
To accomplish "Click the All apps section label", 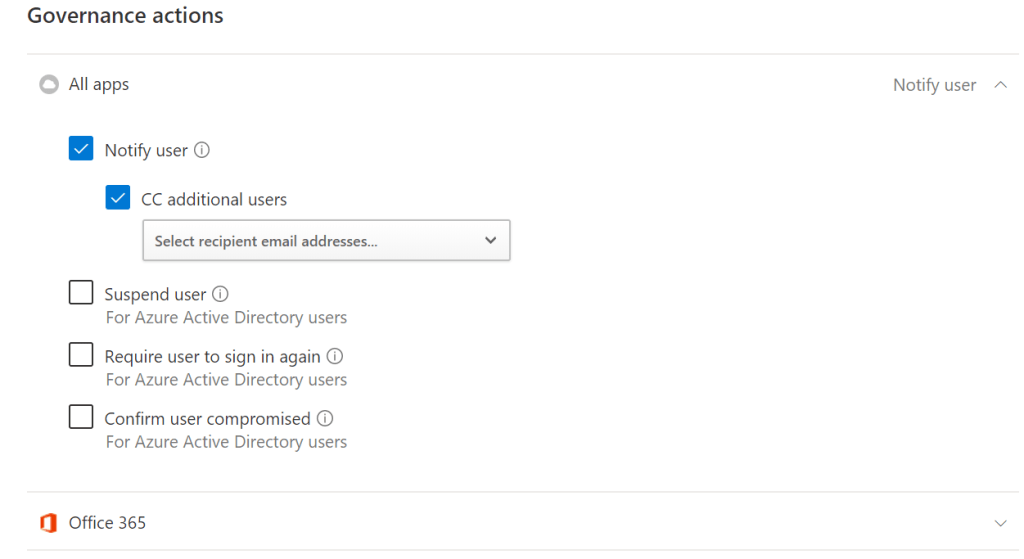I will (99, 85).
